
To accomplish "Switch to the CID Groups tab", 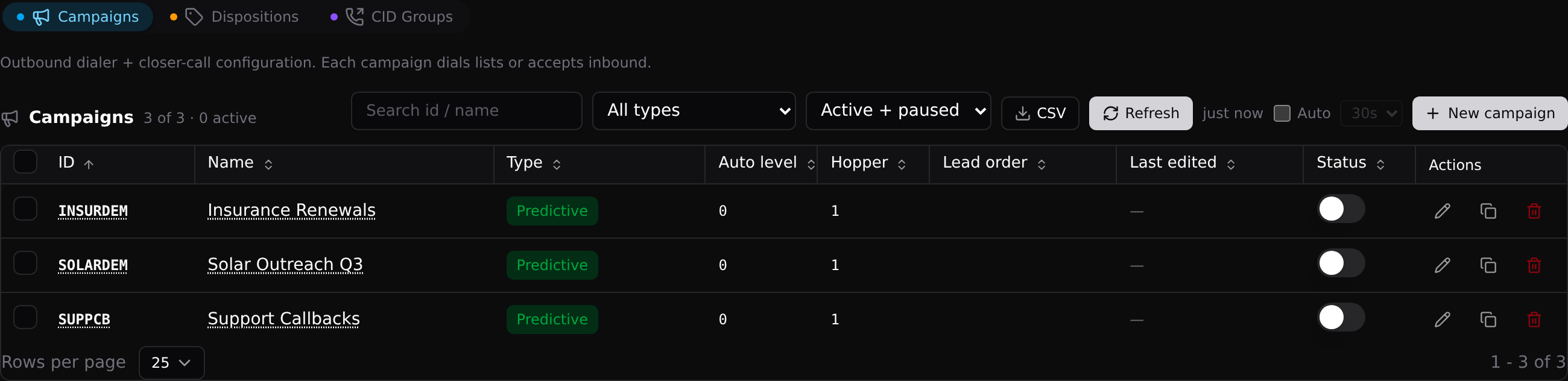I will click(x=393, y=16).
